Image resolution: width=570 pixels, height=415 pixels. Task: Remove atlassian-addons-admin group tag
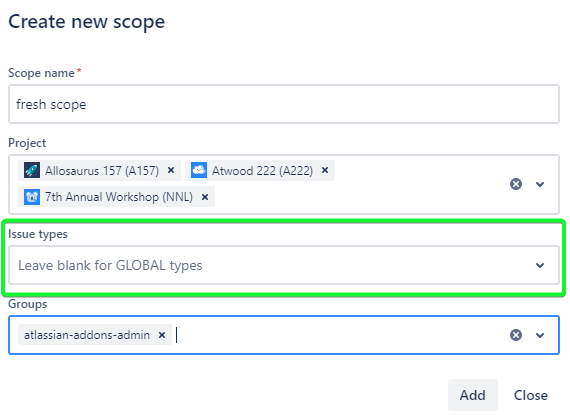[x=162, y=335]
